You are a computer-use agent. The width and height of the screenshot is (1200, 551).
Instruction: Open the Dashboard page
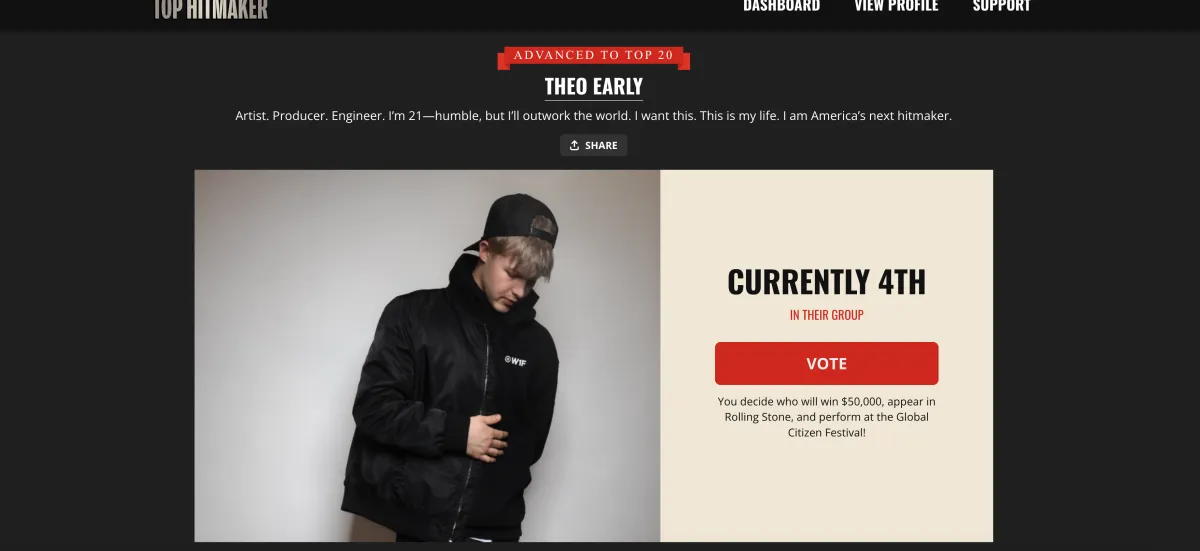(781, 6)
